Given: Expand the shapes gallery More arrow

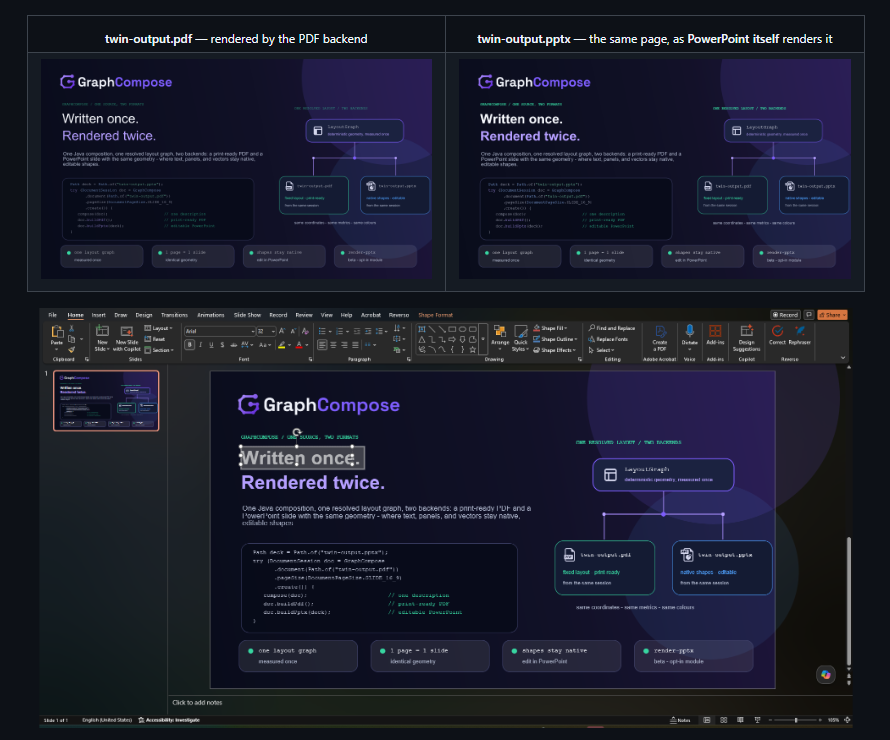Looking at the screenshot, I should [x=483, y=339].
